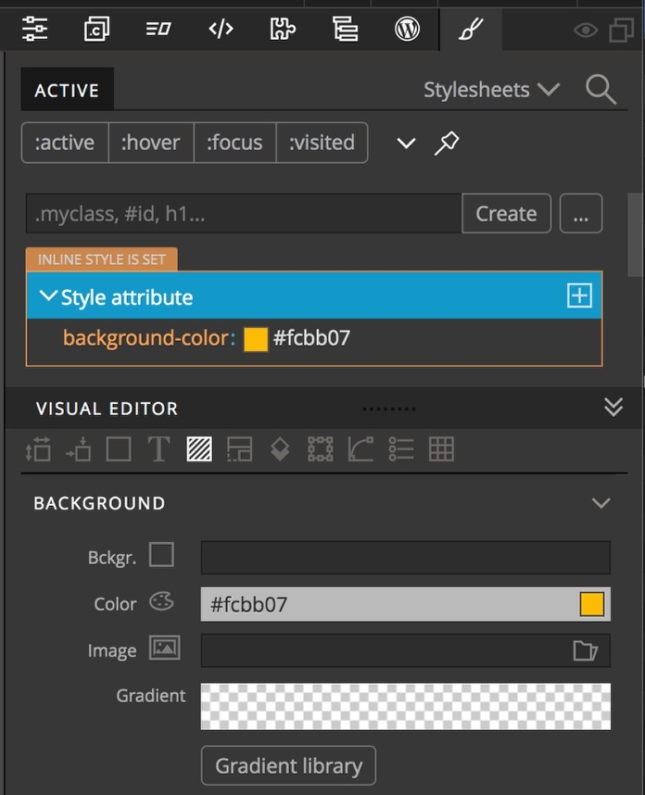The image size is (645, 795).
Task: Collapse the Style attribute rule
Action: (48, 296)
